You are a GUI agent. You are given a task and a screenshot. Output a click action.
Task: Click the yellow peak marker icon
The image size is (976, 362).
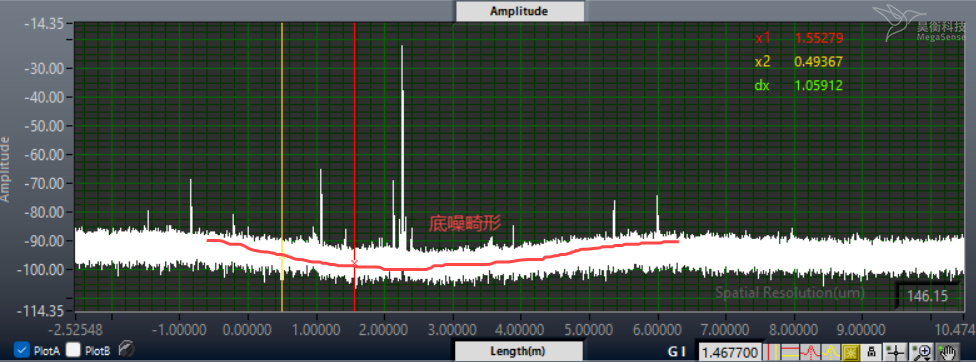(831, 353)
